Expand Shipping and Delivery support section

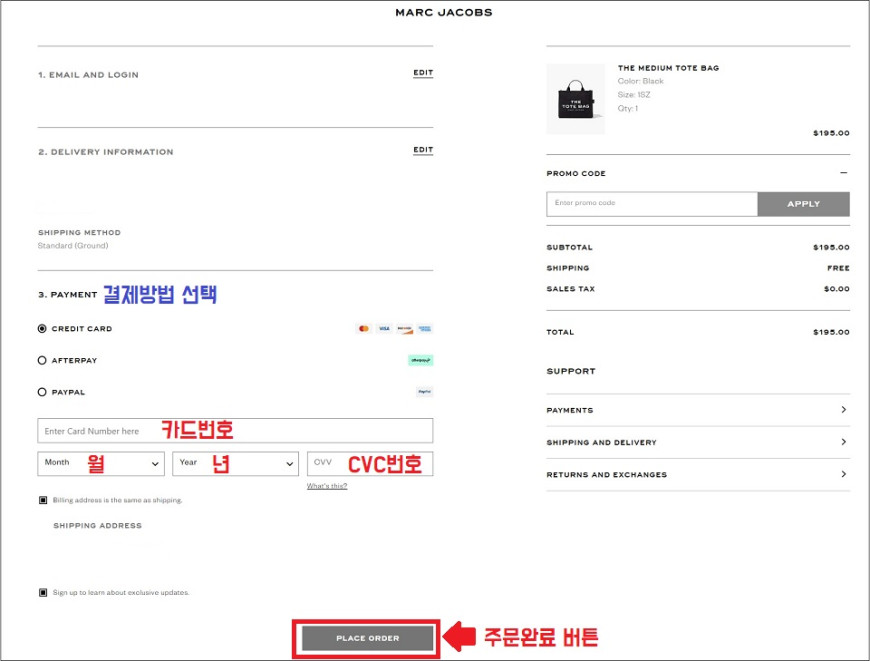tap(698, 442)
